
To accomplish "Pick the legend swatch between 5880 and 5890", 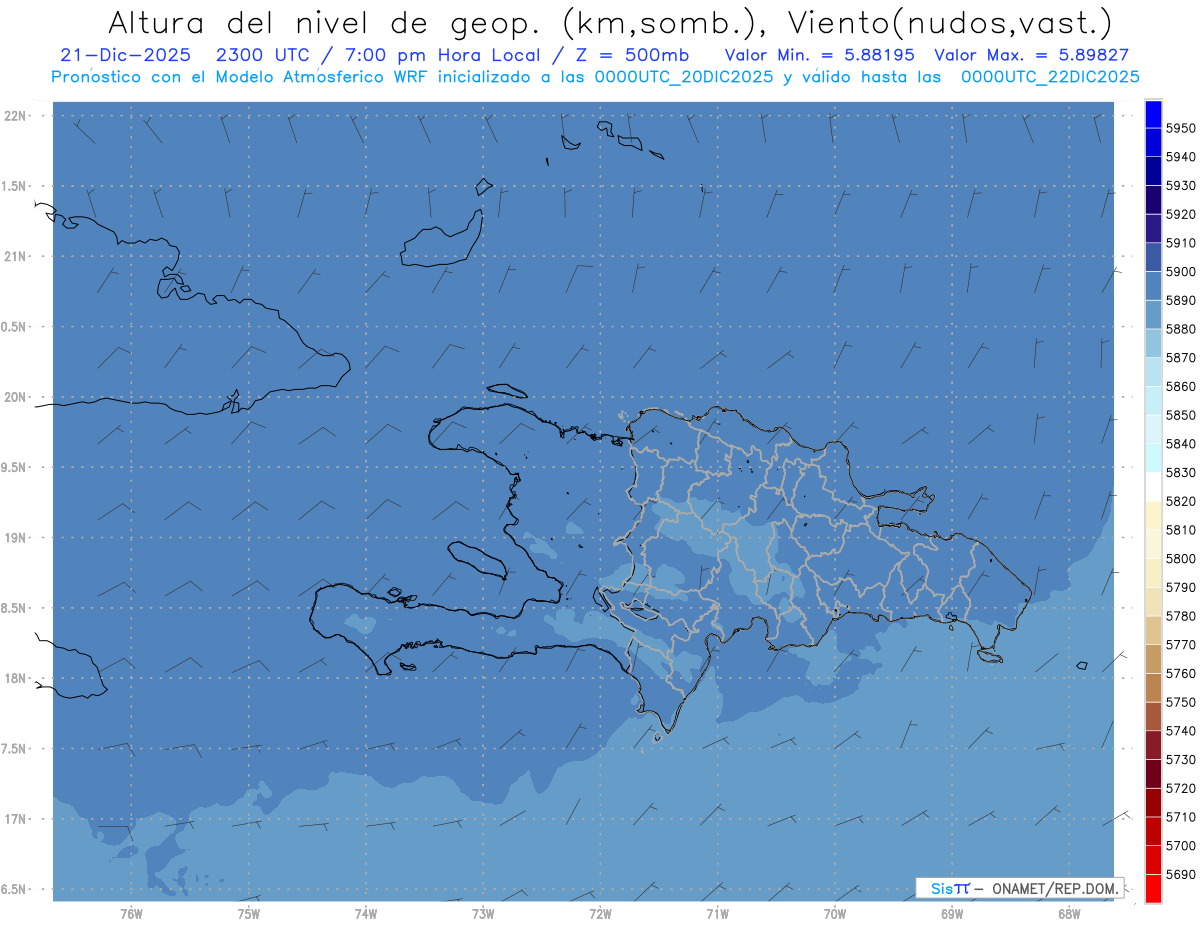I will 1153,315.
